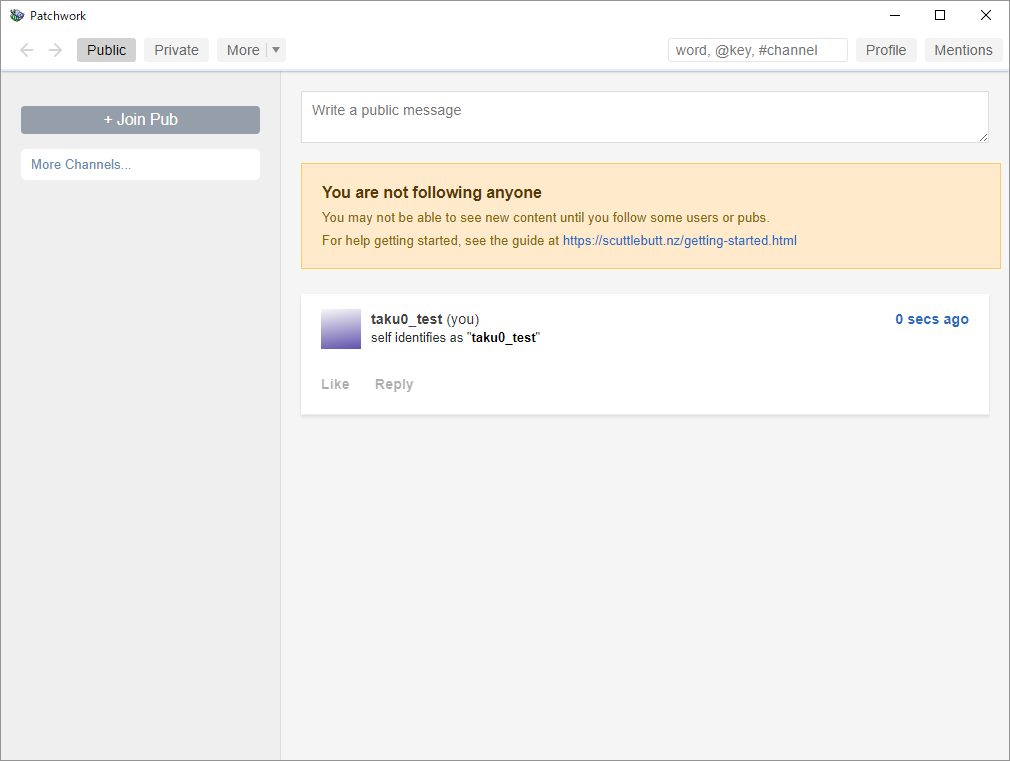
Task: Click into Write a public message box
Action: tap(645, 117)
